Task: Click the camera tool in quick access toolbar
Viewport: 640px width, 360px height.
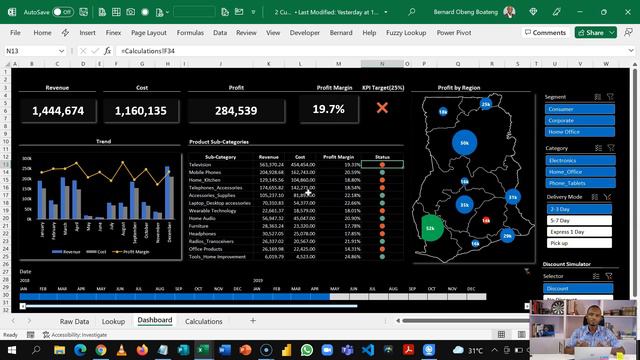Action: tap(131, 12)
